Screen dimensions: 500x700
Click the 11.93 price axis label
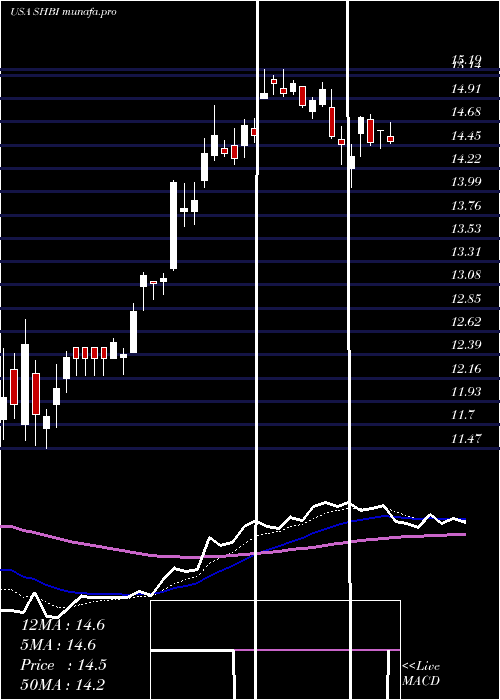tap(466, 392)
